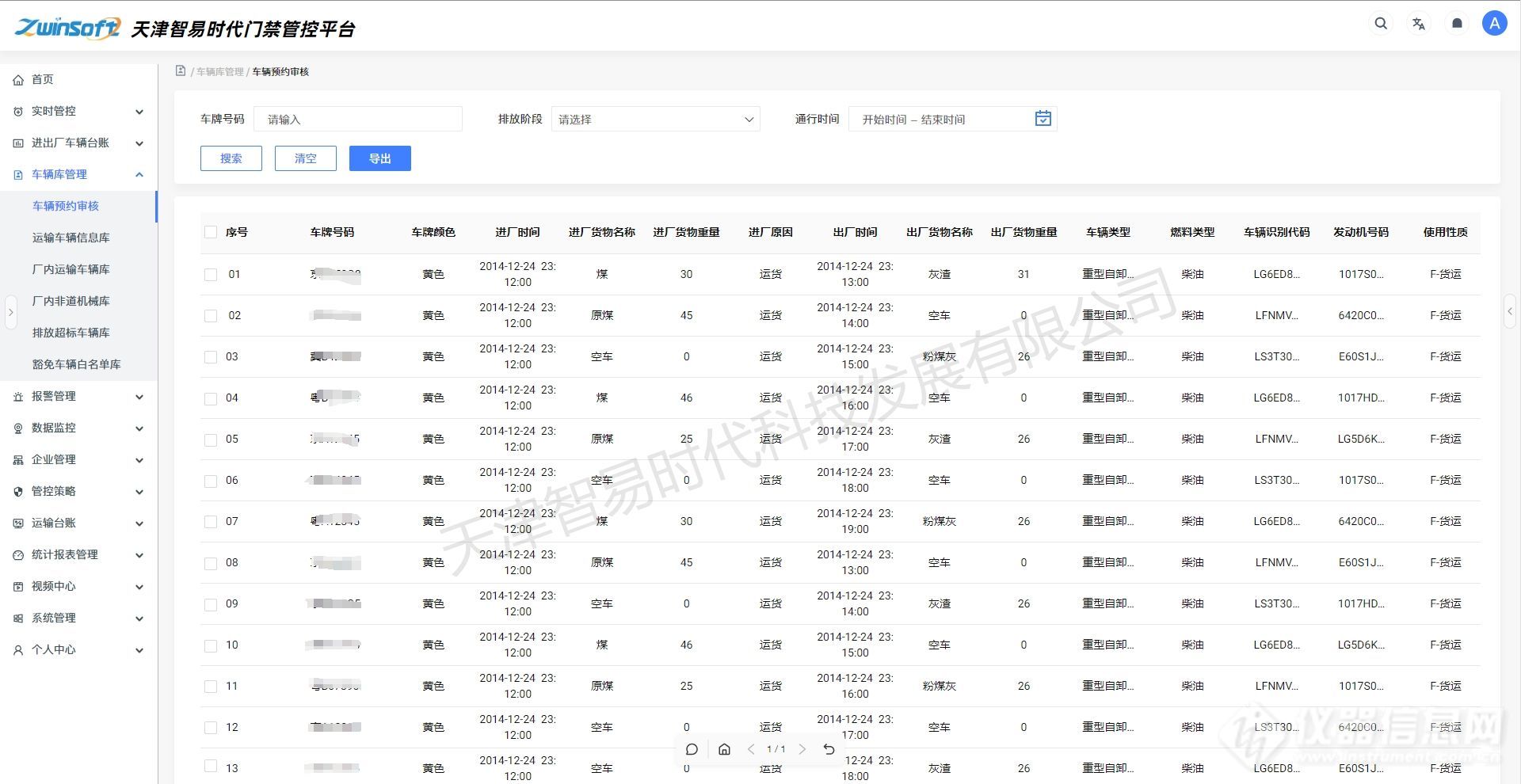Click the comment bubble icon in bottom toolbar
The width and height of the screenshot is (1521, 784).
click(692, 749)
